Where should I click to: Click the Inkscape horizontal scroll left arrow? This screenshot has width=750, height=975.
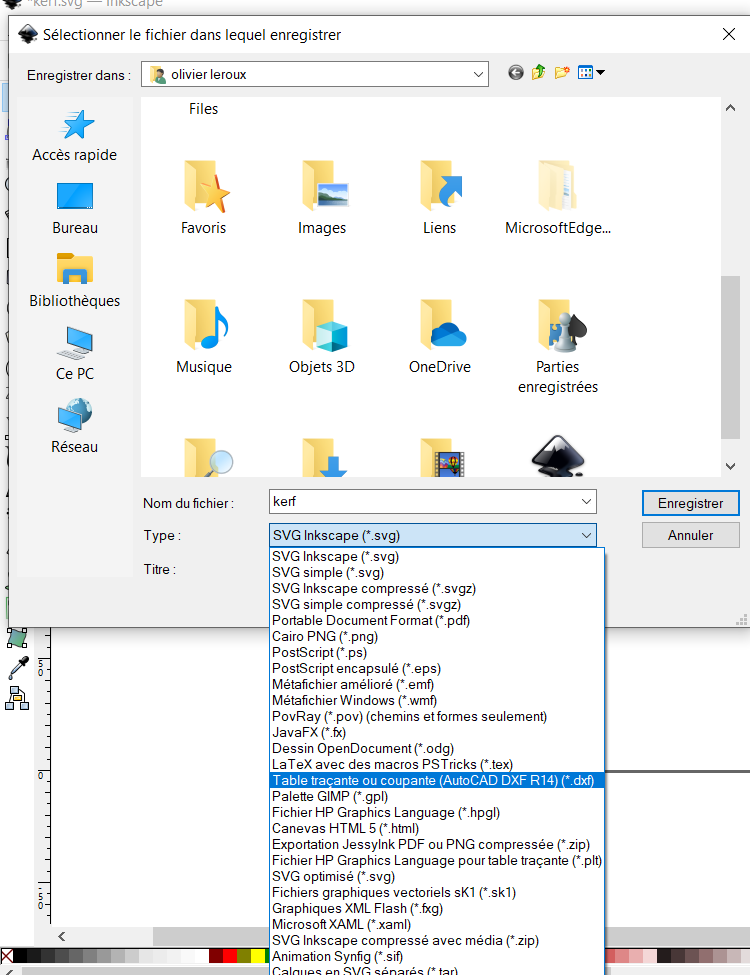click(x=62, y=936)
